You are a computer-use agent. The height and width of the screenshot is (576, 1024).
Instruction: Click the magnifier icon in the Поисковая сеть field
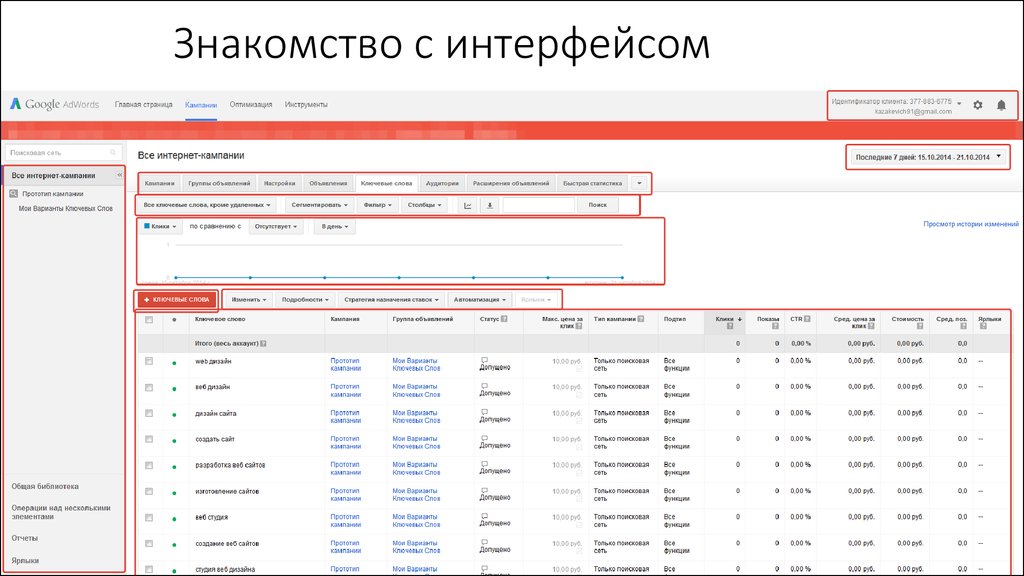113,153
